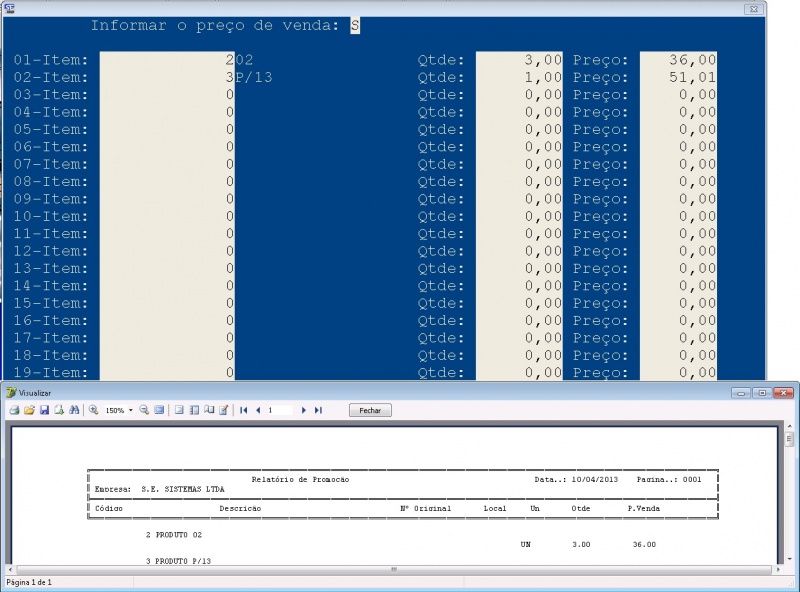The height and width of the screenshot is (592, 800).
Task: Click the binoculars search icon
Action: coord(73,410)
